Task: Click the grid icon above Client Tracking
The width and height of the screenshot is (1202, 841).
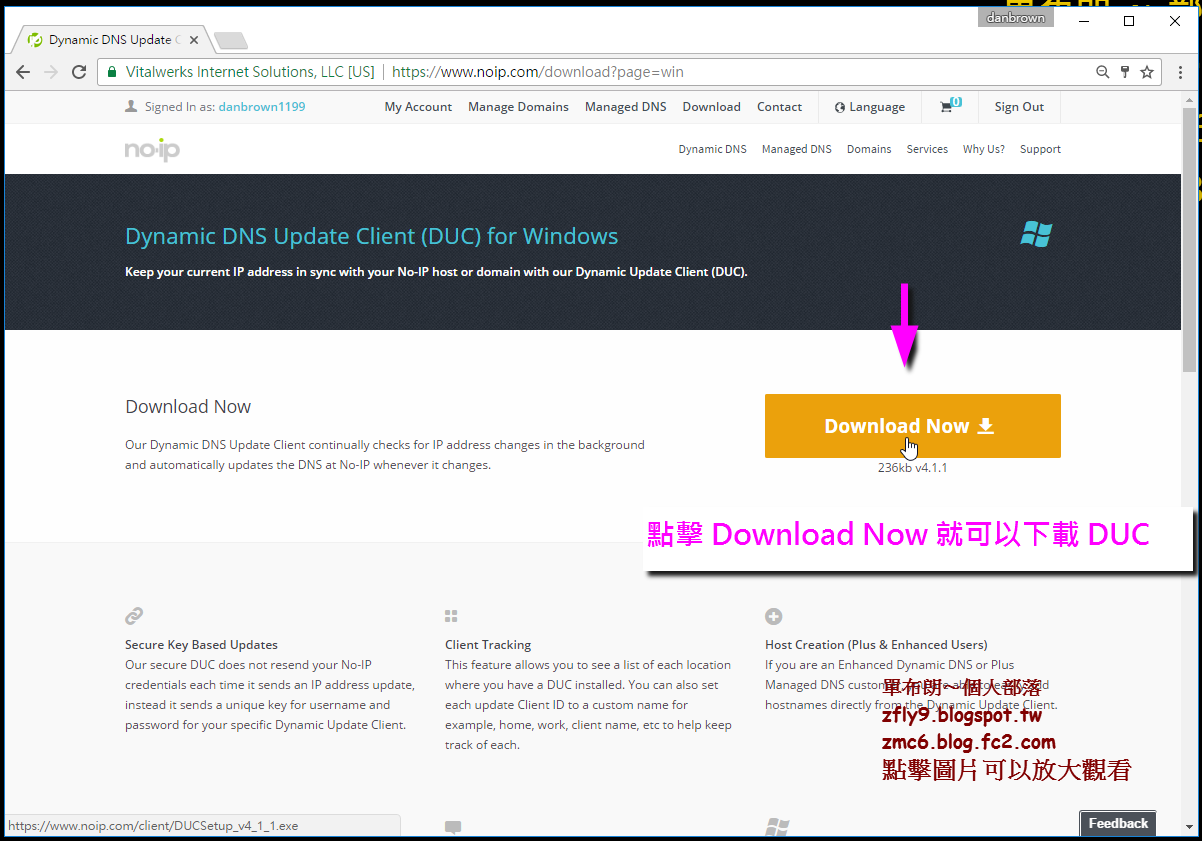Action: coord(451,616)
